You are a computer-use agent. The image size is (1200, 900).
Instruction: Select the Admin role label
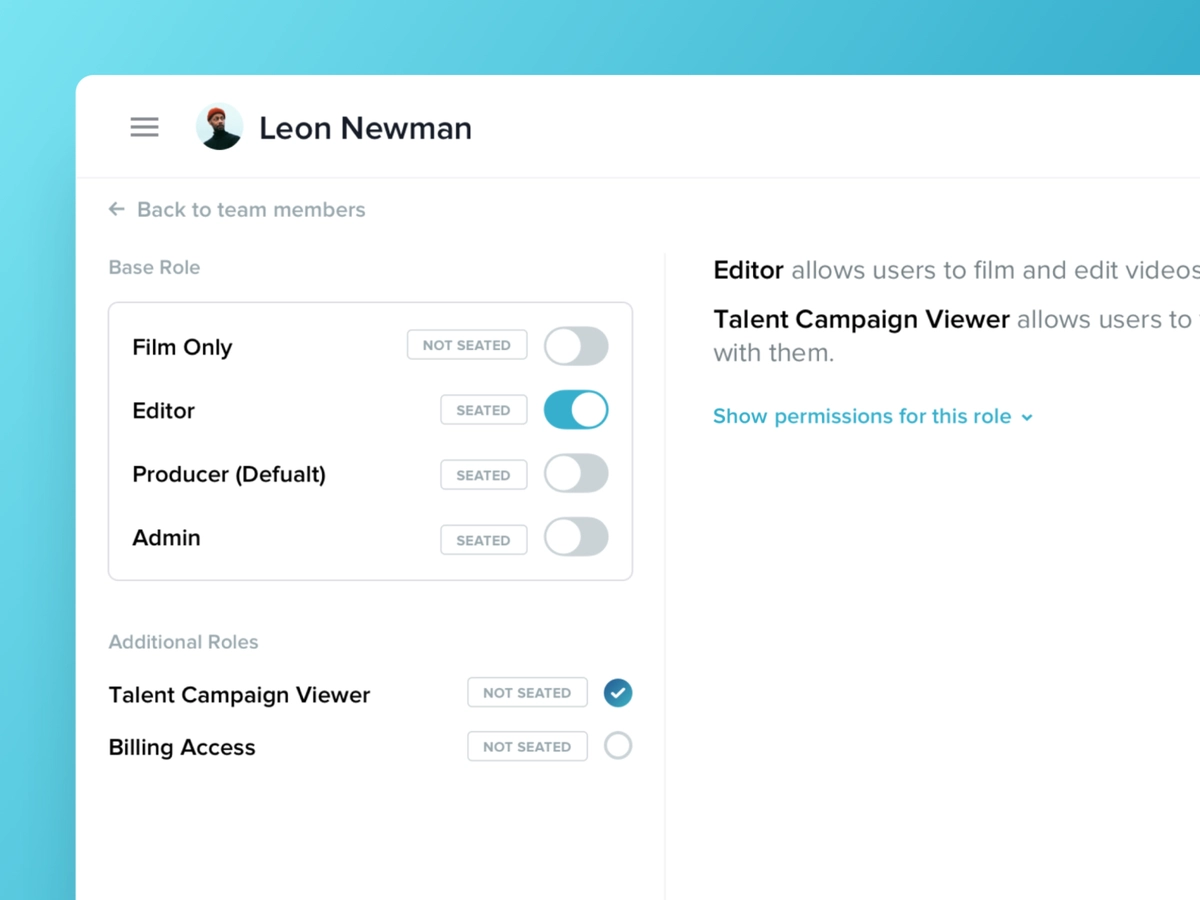click(x=166, y=538)
